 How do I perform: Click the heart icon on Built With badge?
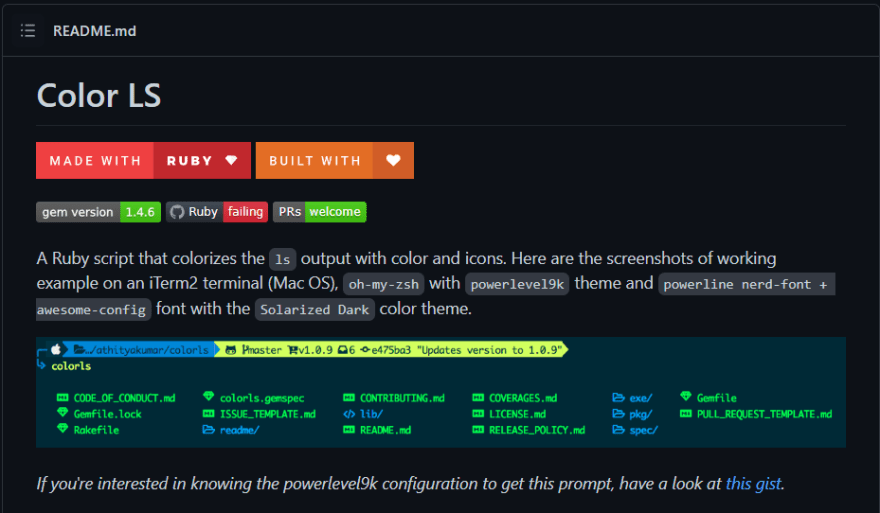click(393, 161)
